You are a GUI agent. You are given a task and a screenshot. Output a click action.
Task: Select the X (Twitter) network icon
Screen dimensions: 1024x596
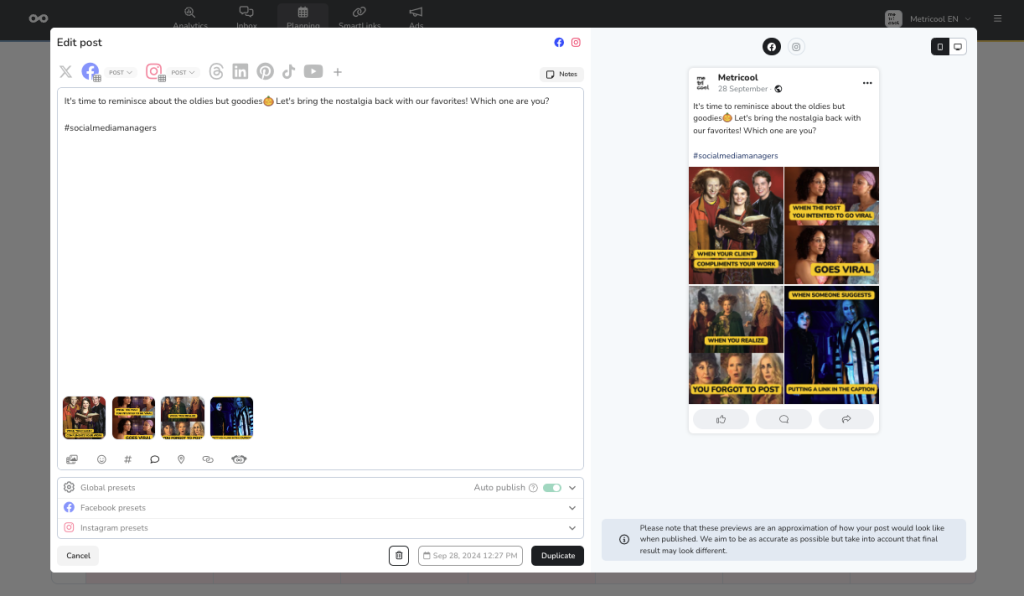65,72
